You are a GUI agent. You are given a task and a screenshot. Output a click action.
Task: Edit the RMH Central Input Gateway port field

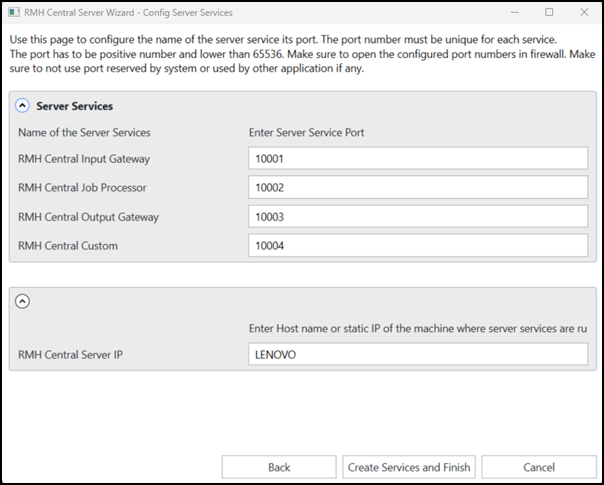(418, 158)
